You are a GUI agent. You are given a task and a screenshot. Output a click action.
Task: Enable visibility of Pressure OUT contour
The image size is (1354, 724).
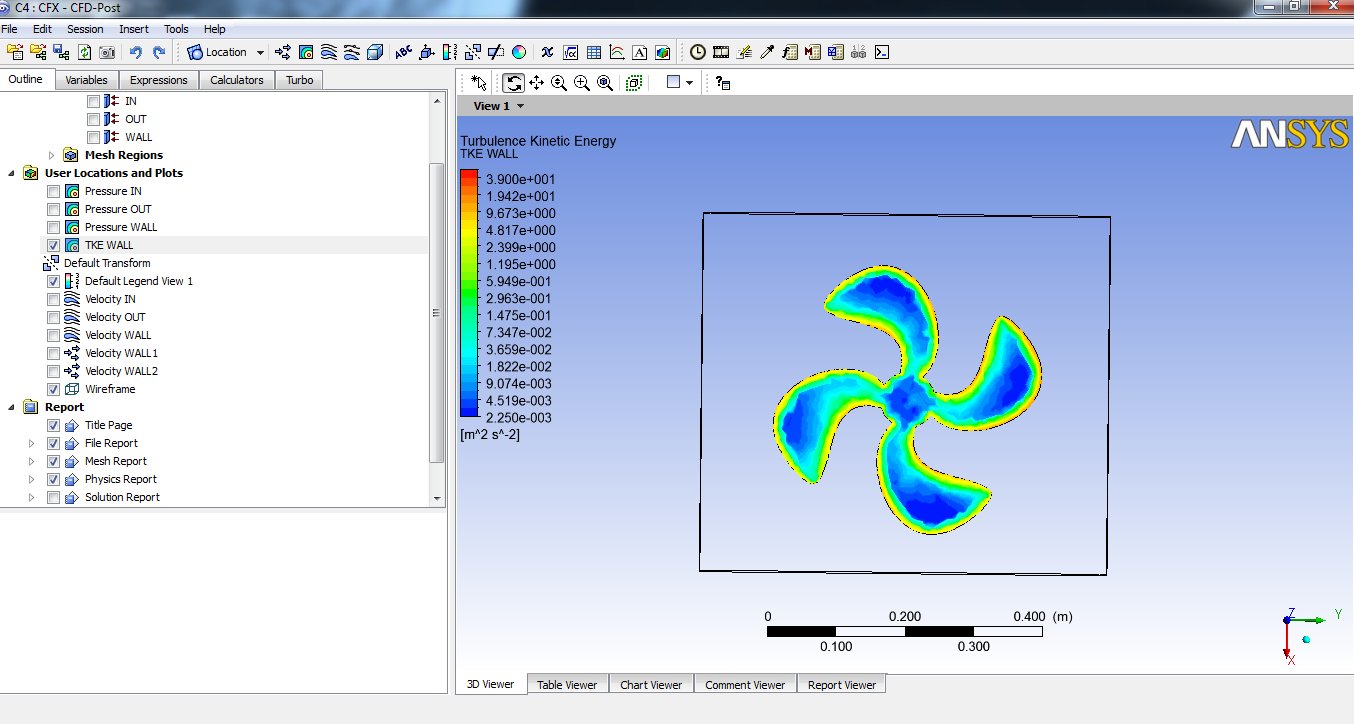coord(54,209)
